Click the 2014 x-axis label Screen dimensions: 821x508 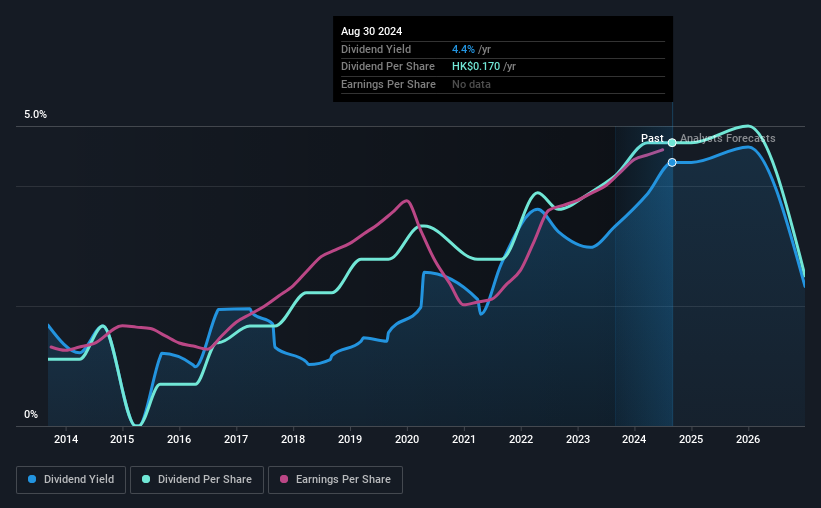click(x=66, y=439)
